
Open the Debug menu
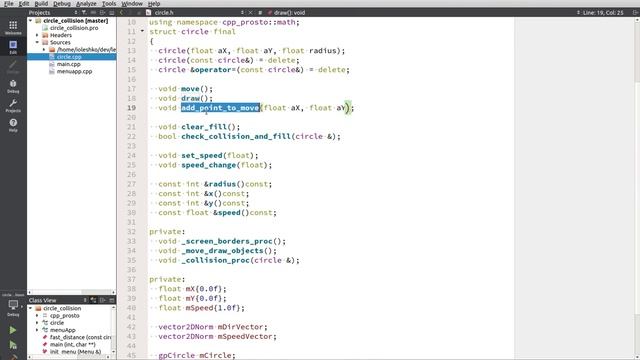(62, 3)
